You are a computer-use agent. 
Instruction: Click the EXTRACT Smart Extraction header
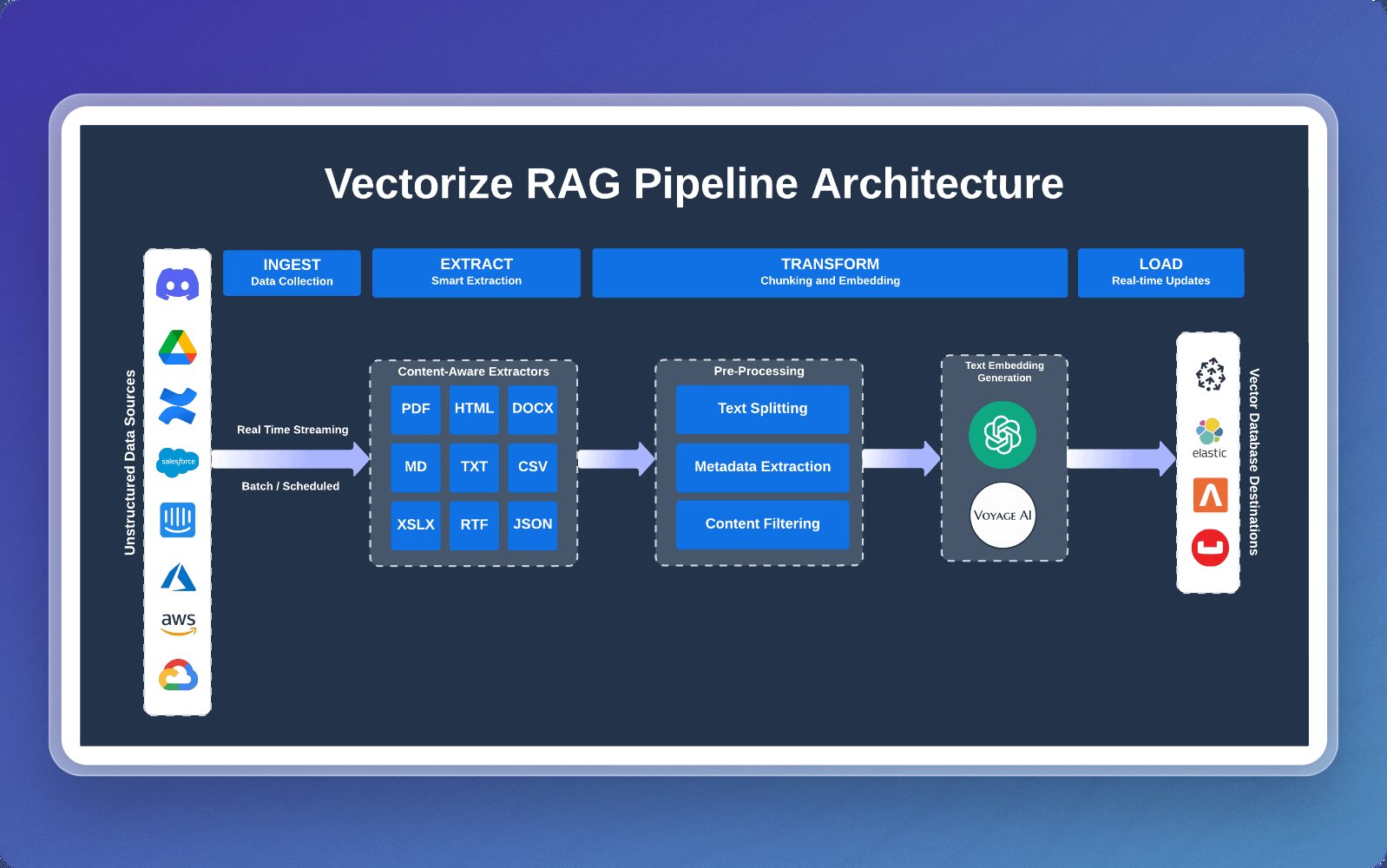[x=477, y=273]
